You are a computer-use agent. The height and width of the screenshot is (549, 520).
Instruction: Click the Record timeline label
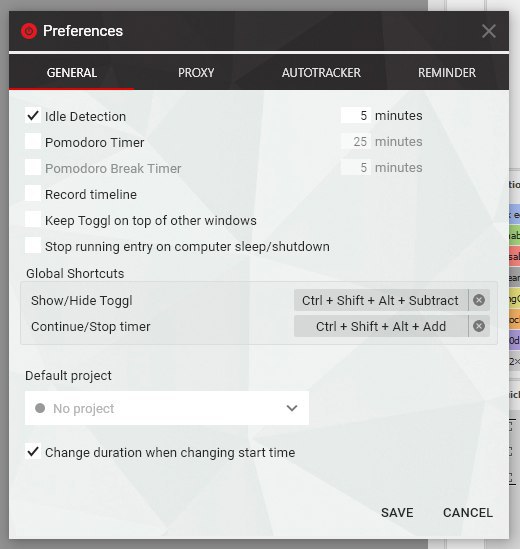91,194
